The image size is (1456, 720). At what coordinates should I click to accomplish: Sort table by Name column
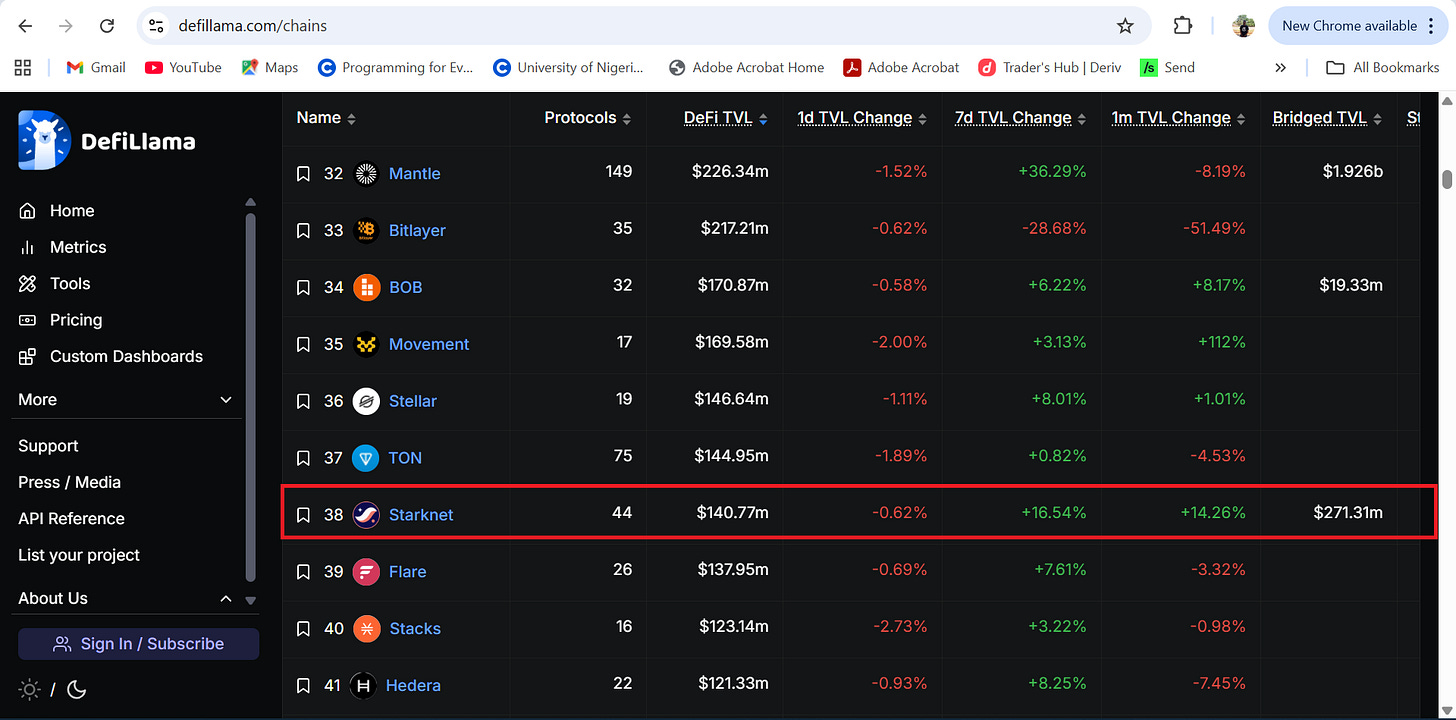tap(326, 118)
